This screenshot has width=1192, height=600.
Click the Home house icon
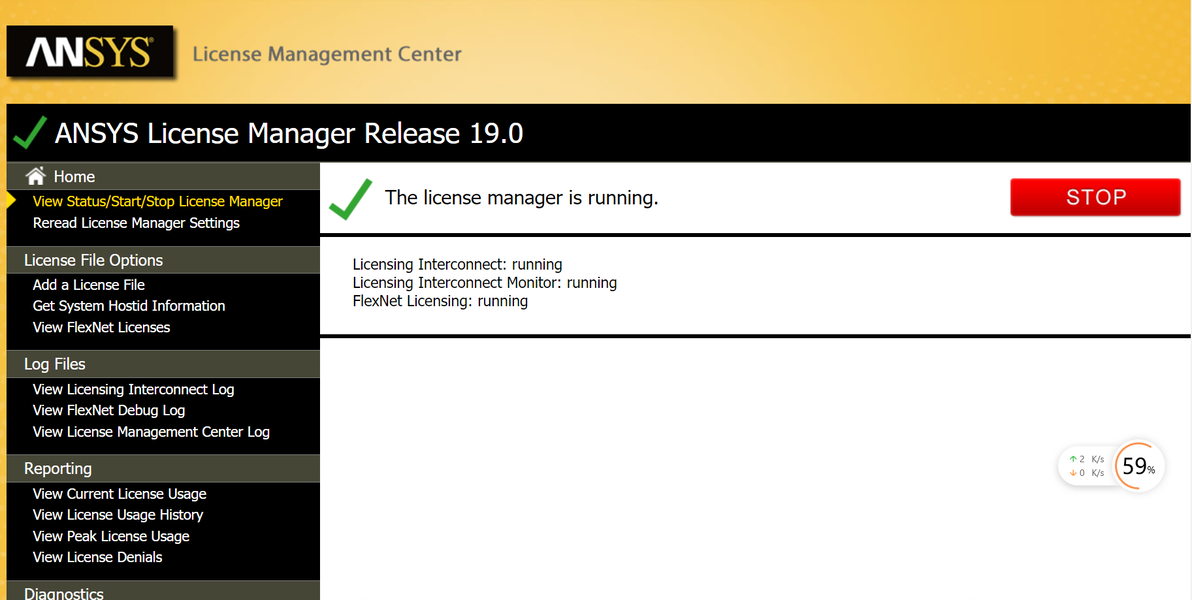(x=36, y=176)
